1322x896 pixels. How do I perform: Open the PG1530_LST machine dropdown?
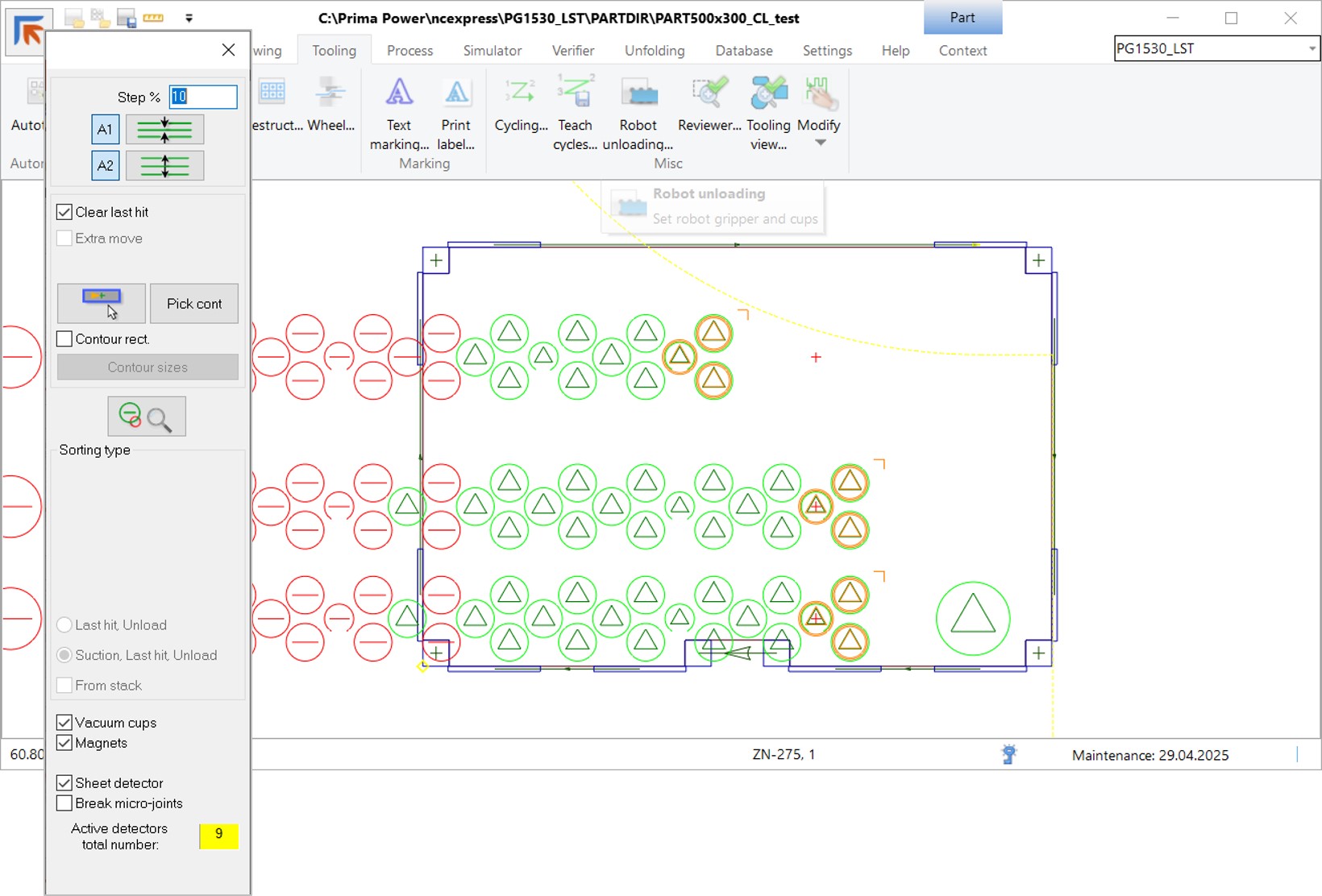click(x=1312, y=49)
